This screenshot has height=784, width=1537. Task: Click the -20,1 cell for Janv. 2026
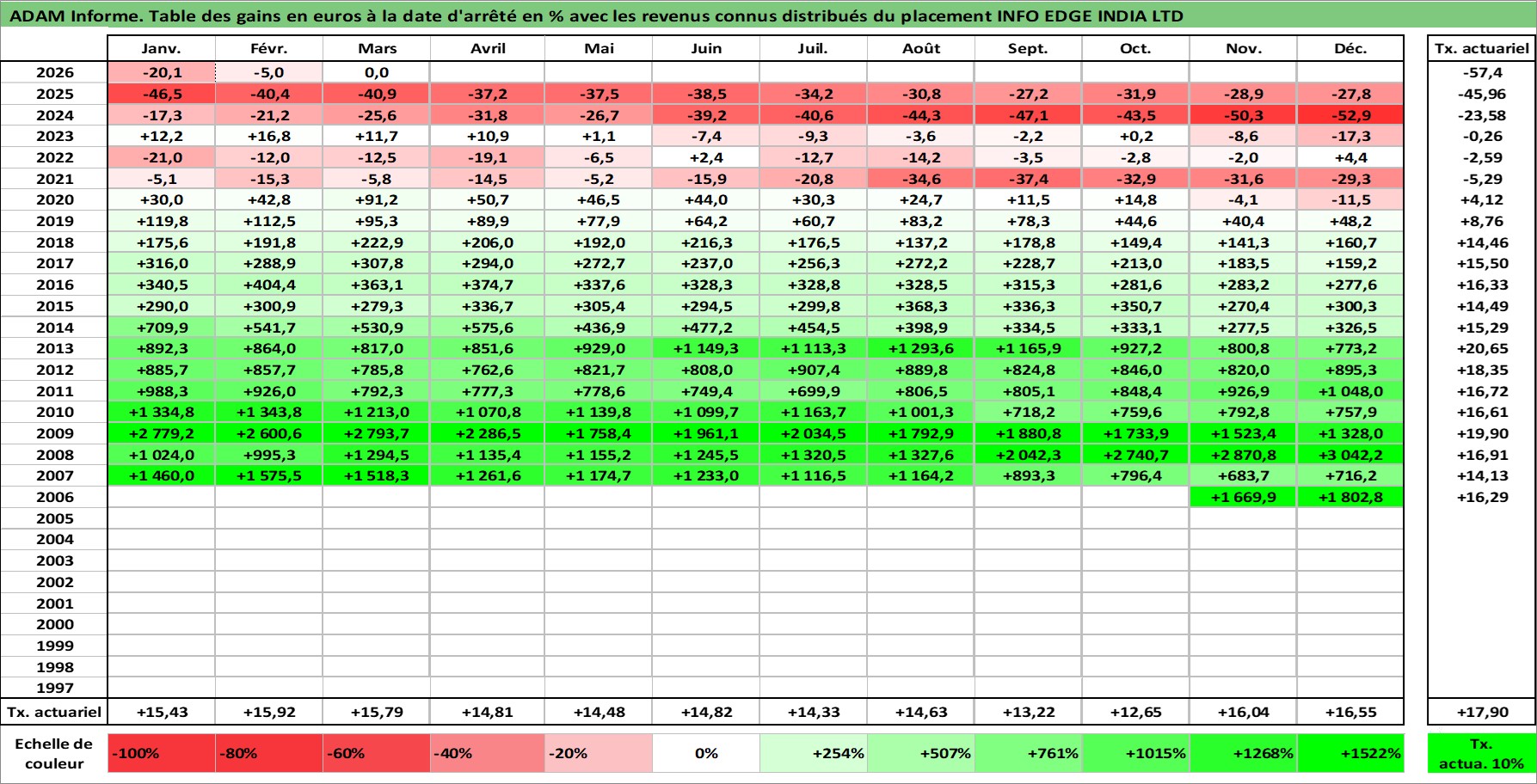(162, 72)
